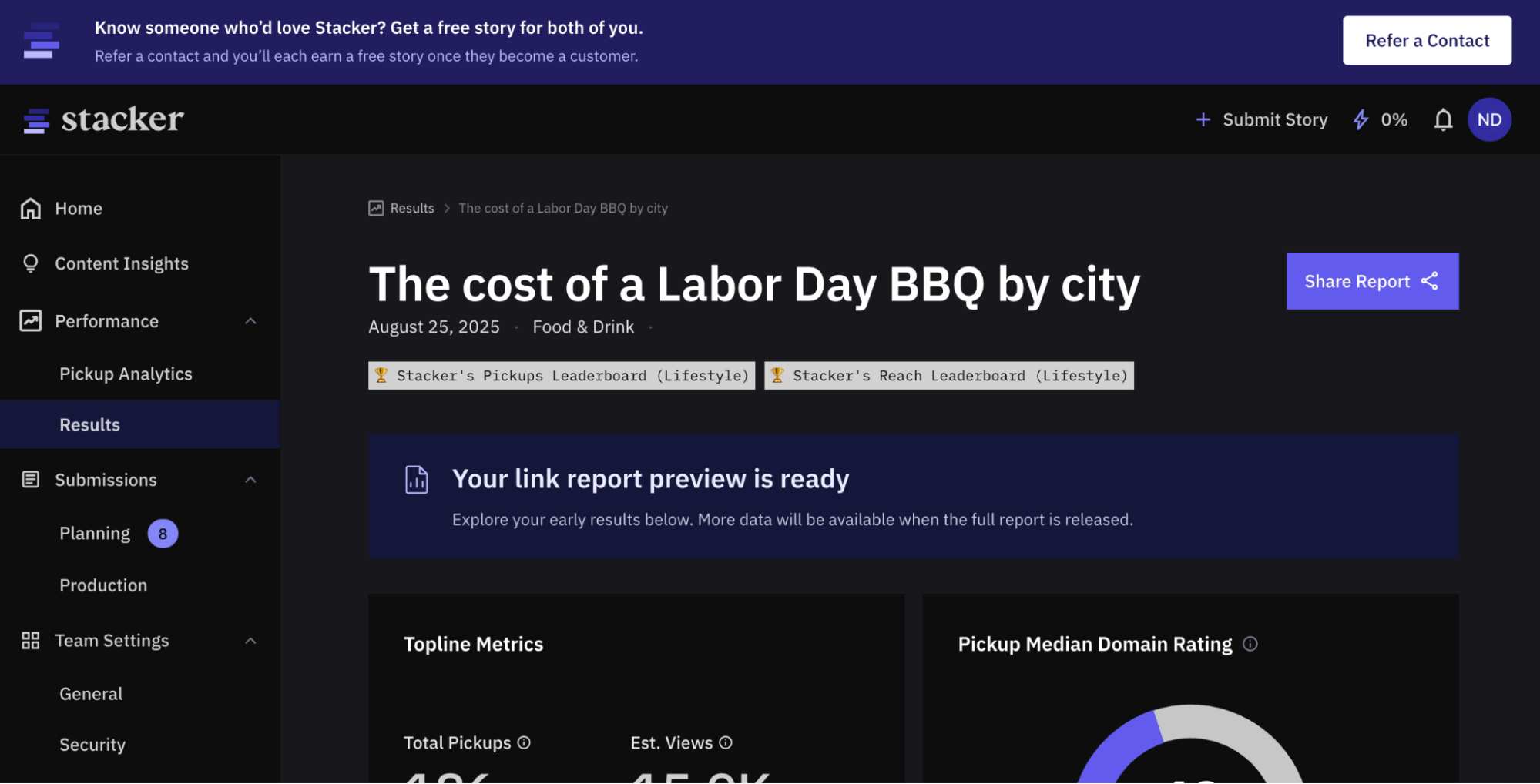Click the Team Settings grid icon
The height and width of the screenshot is (784, 1540).
[x=30, y=641]
